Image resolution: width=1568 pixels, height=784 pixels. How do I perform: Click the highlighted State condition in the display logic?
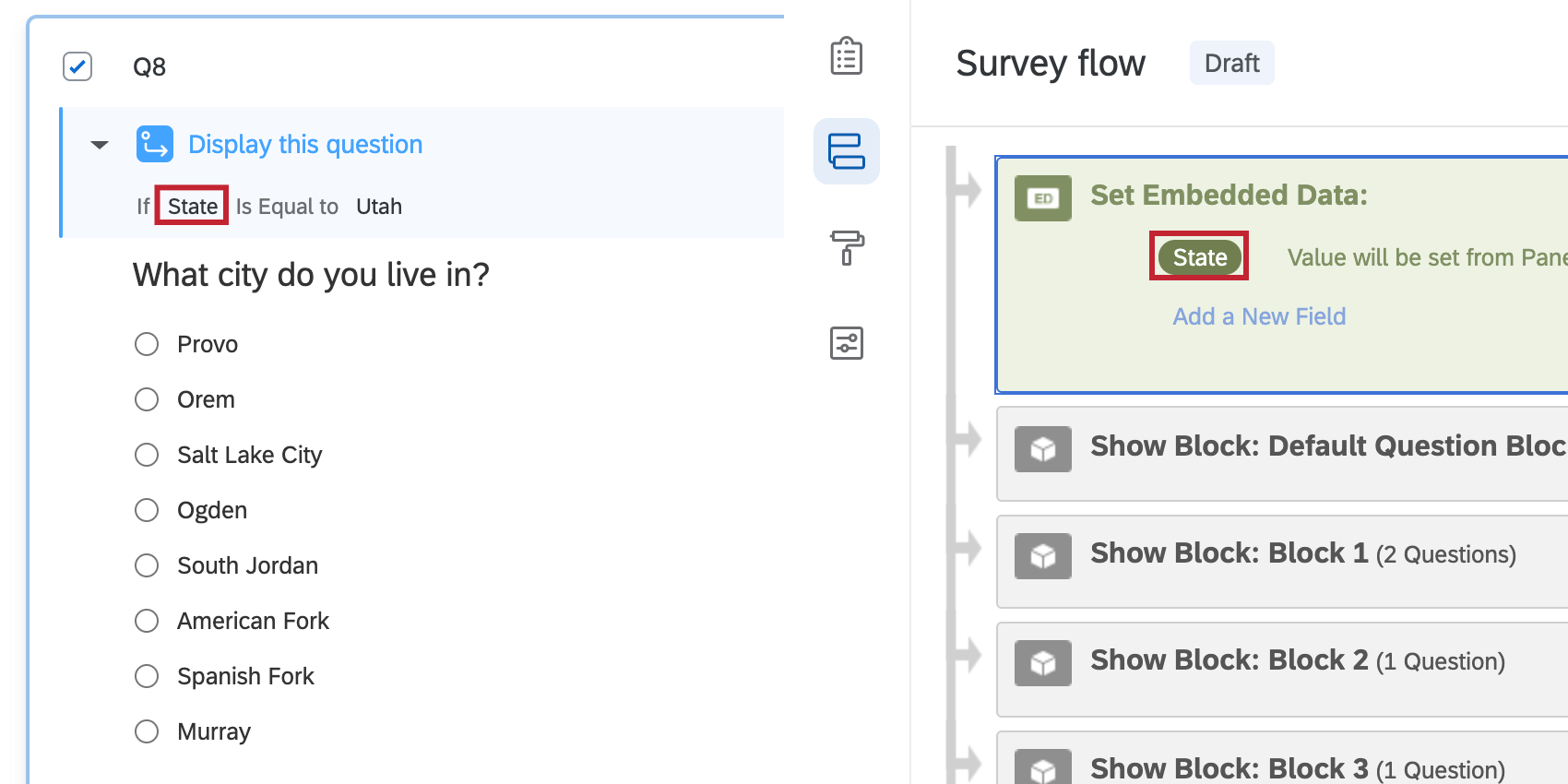(191, 206)
